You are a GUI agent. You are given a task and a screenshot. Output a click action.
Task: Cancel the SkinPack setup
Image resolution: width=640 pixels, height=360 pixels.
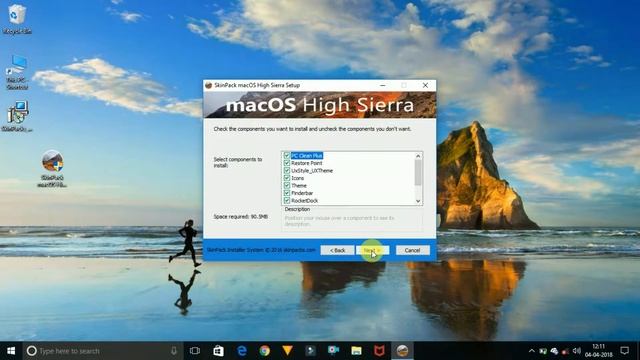point(412,250)
